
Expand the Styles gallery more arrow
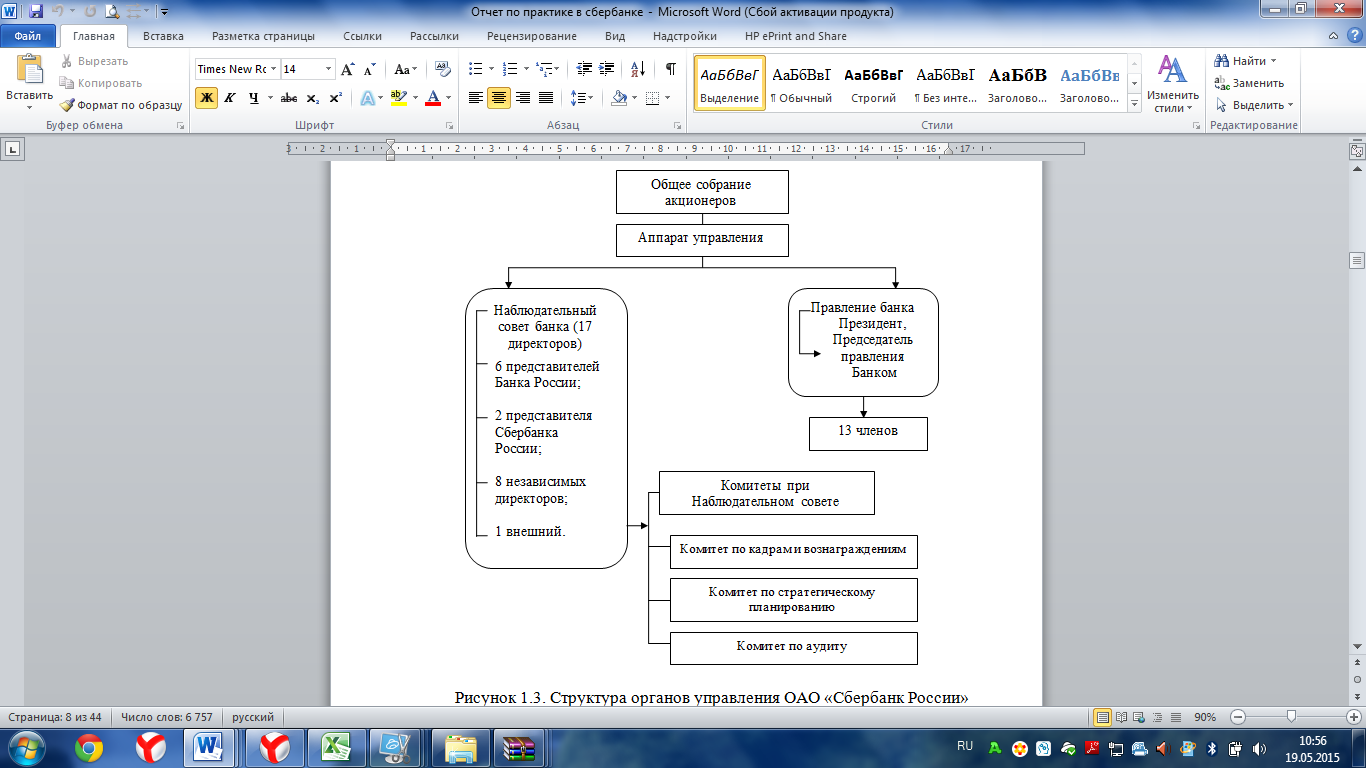pos(1134,104)
